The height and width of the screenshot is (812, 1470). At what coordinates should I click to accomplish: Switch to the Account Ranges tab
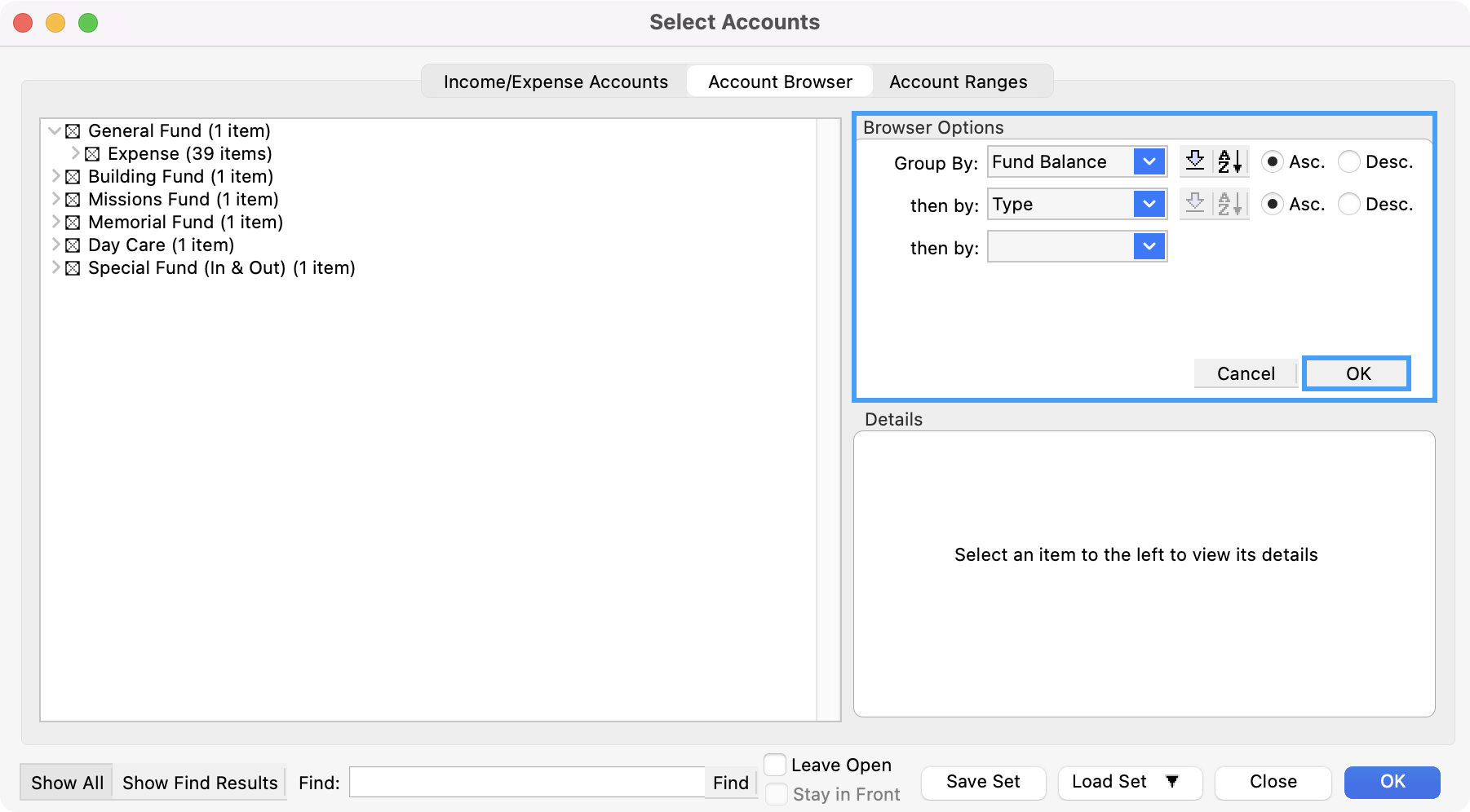(x=958, y=82)
